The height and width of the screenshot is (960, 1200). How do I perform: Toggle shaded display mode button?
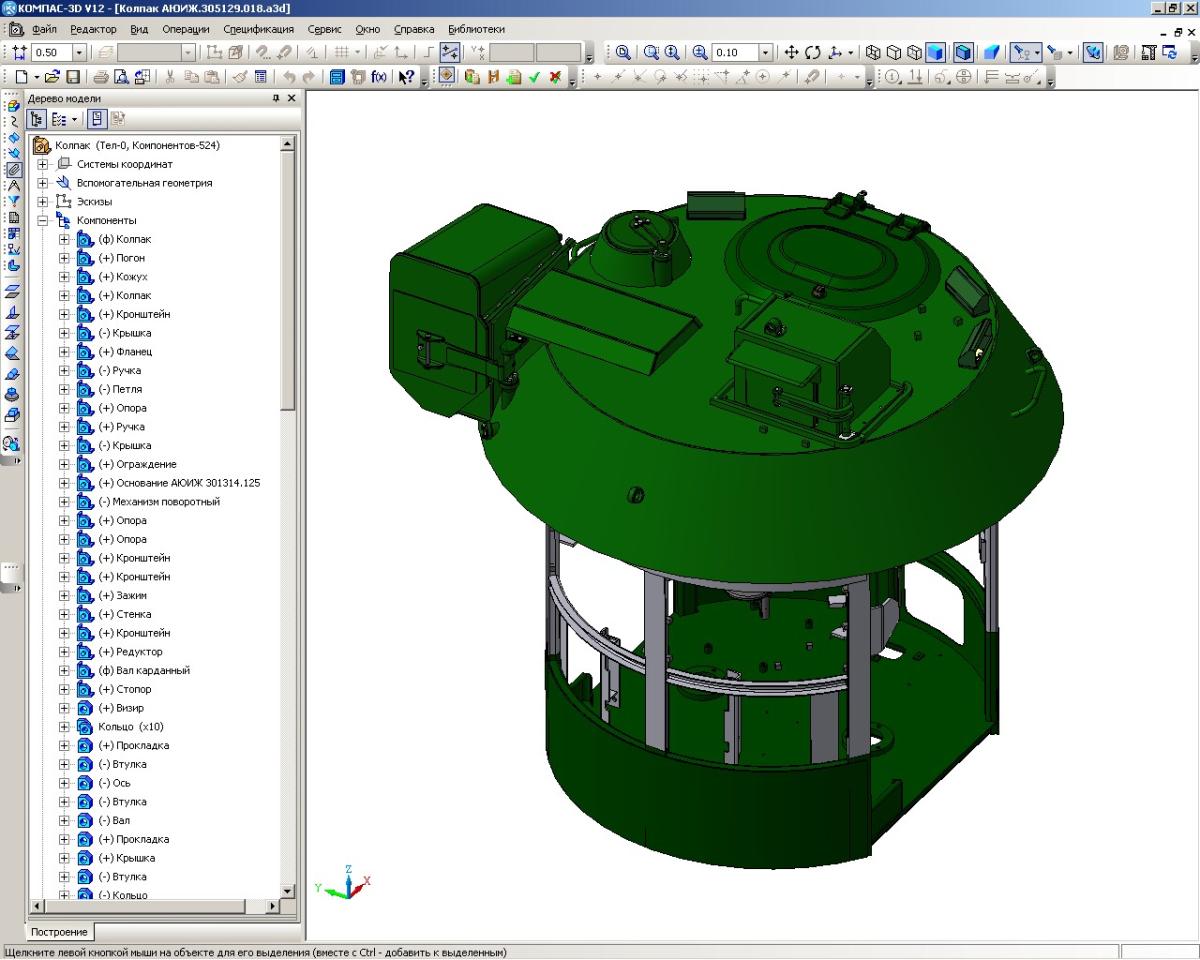tap(935, 52)
